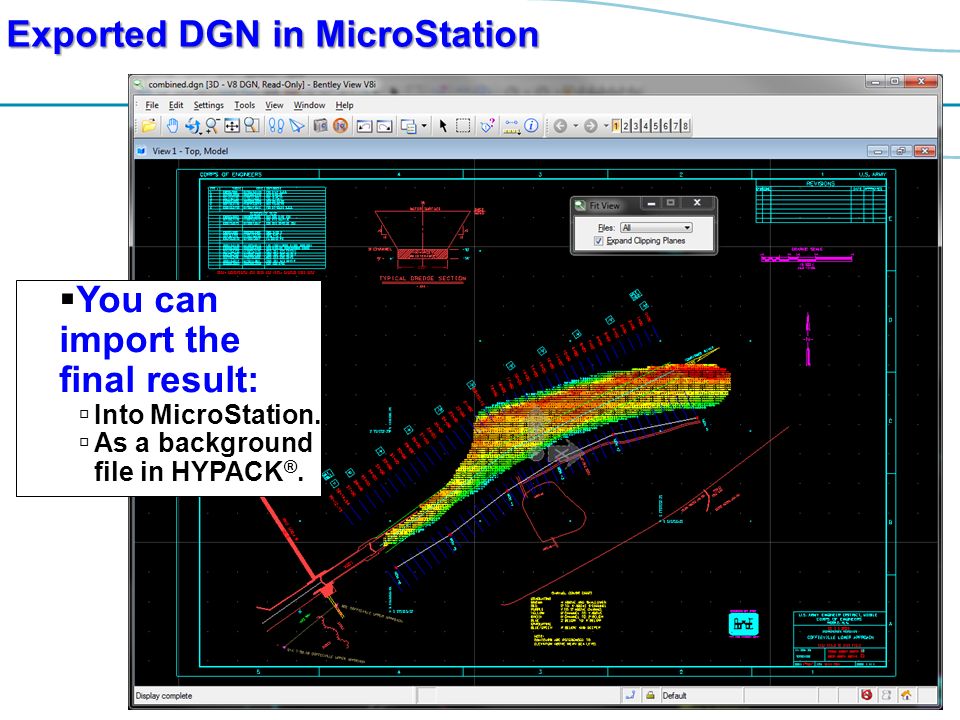The width and height of the screenshot is (960, 720).
Task: Toggle view 1 in view toggles
Action: 616,126
